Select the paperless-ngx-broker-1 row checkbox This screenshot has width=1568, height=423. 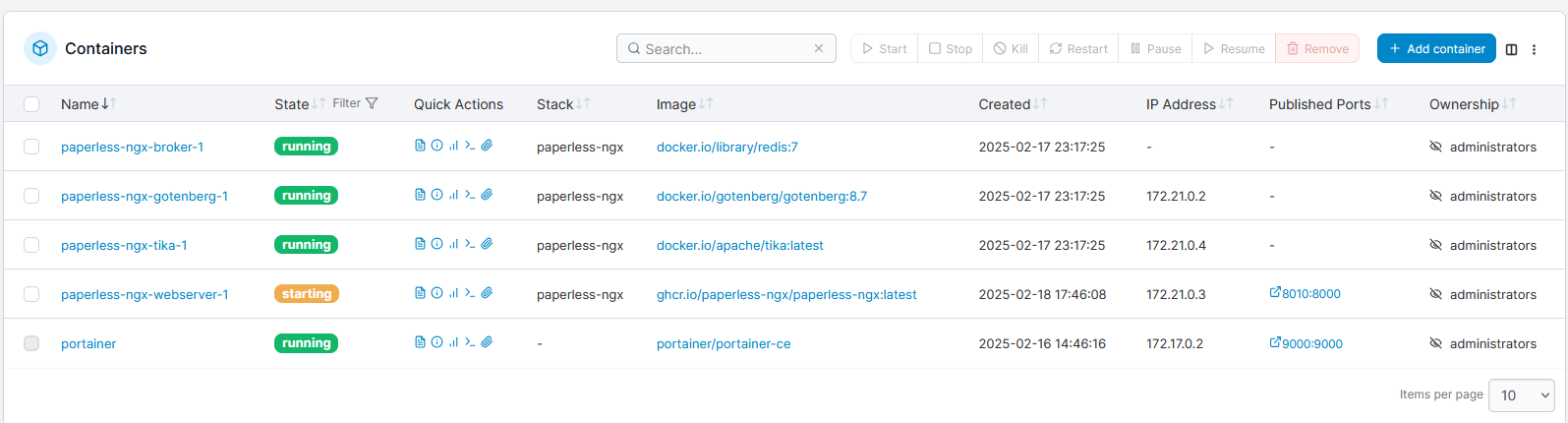31,147
